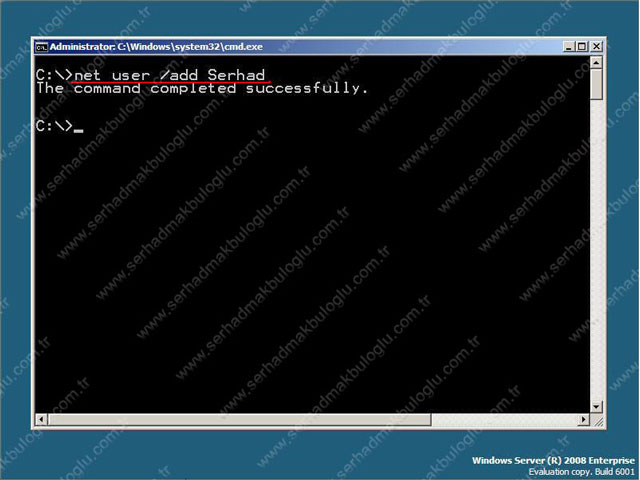Click the 'net user /add Serhad' command text
Screen dimensions: 640x480
coord(169,75)
